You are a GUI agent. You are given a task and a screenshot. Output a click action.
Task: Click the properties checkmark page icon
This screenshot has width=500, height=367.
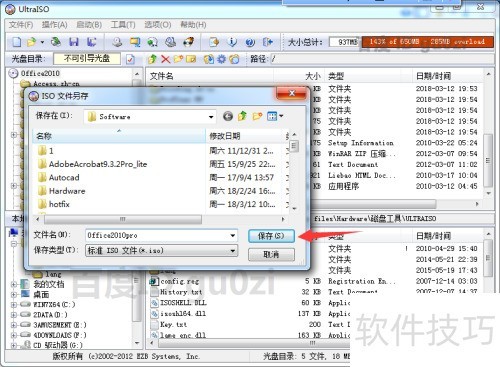point(130,59)
